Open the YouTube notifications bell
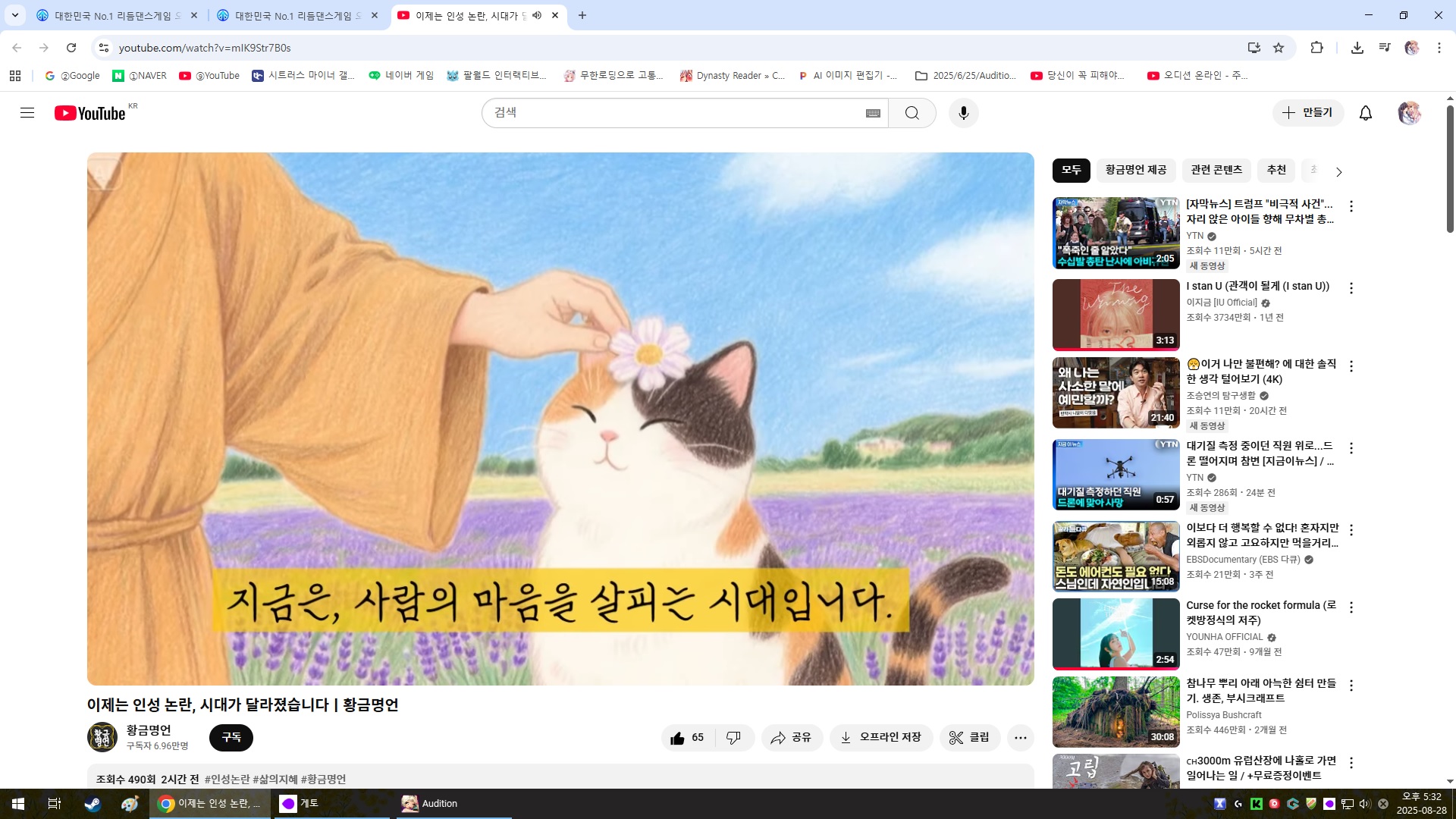This screenshot has height=819, width=1456. point(1365,113)
